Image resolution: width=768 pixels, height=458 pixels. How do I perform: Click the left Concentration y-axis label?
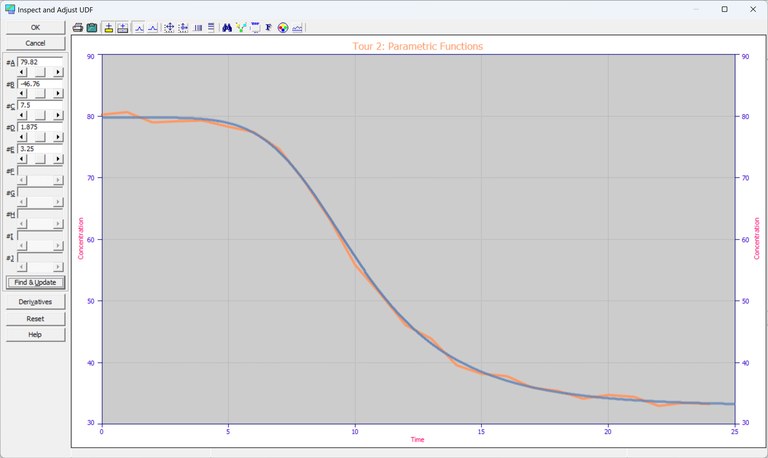tap(81, 239)
